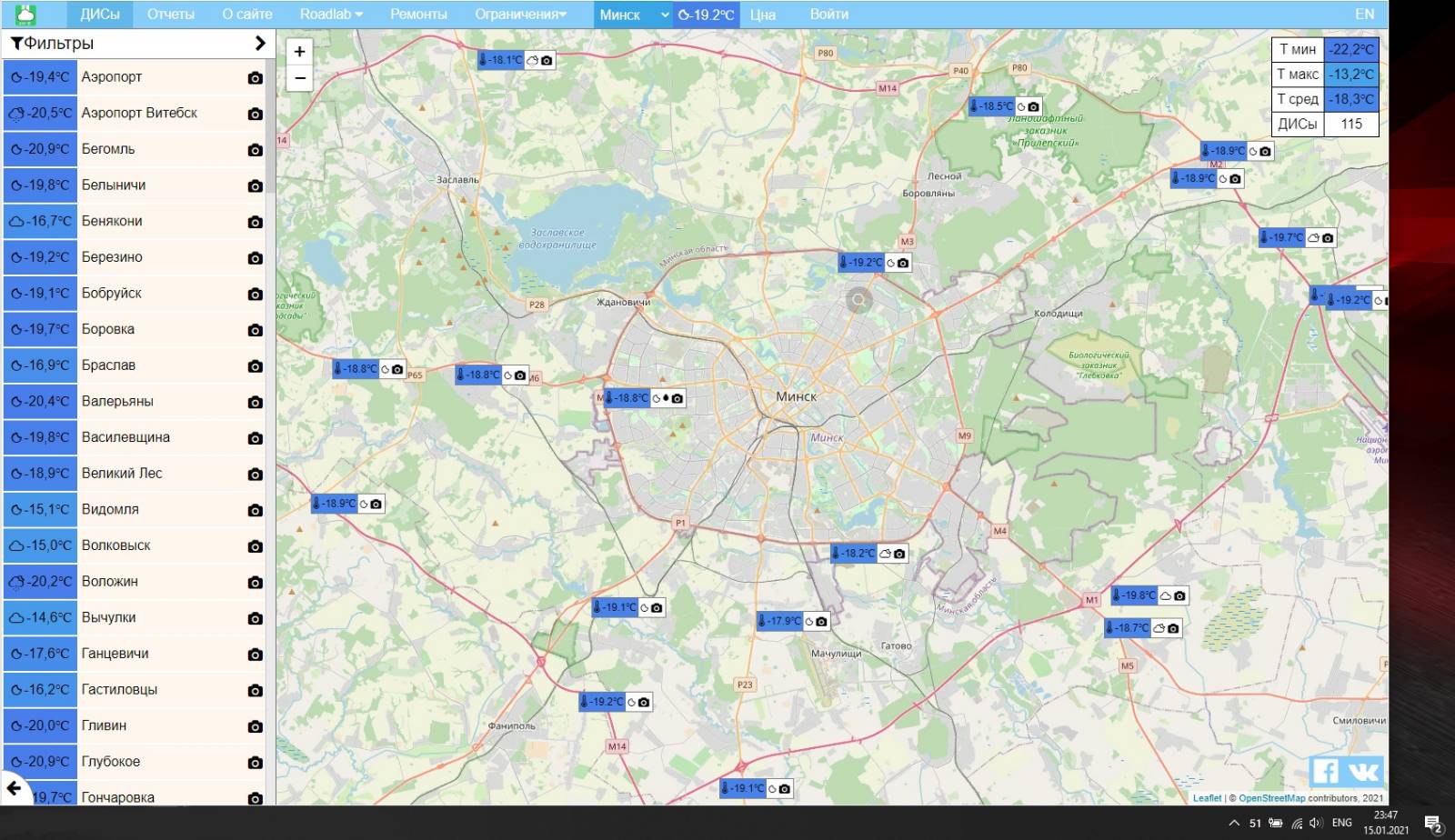View the Великий Лес camera
The image size is (1455, 840).
256,475
